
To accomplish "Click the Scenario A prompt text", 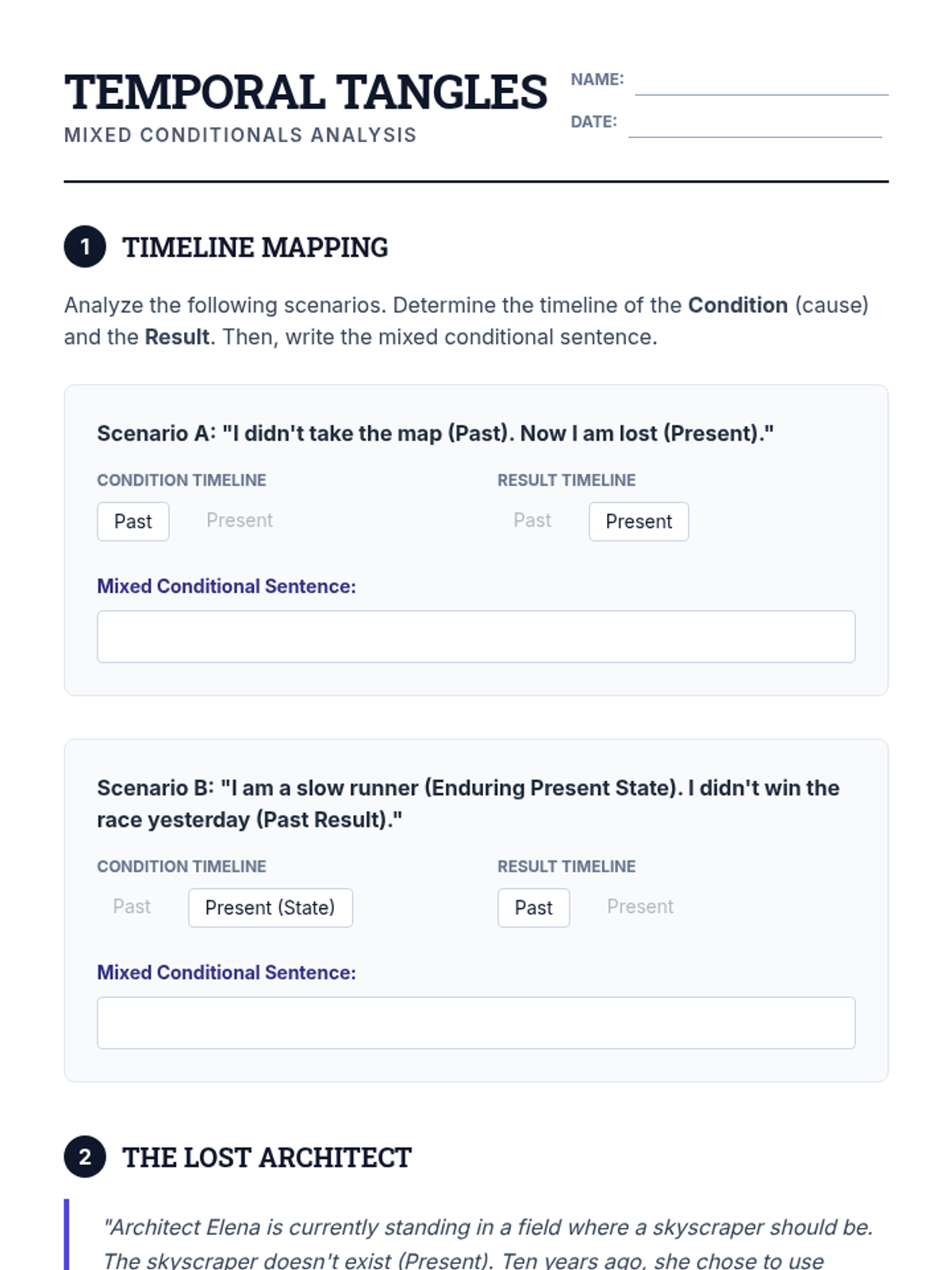I will click(x=435, y=433).
